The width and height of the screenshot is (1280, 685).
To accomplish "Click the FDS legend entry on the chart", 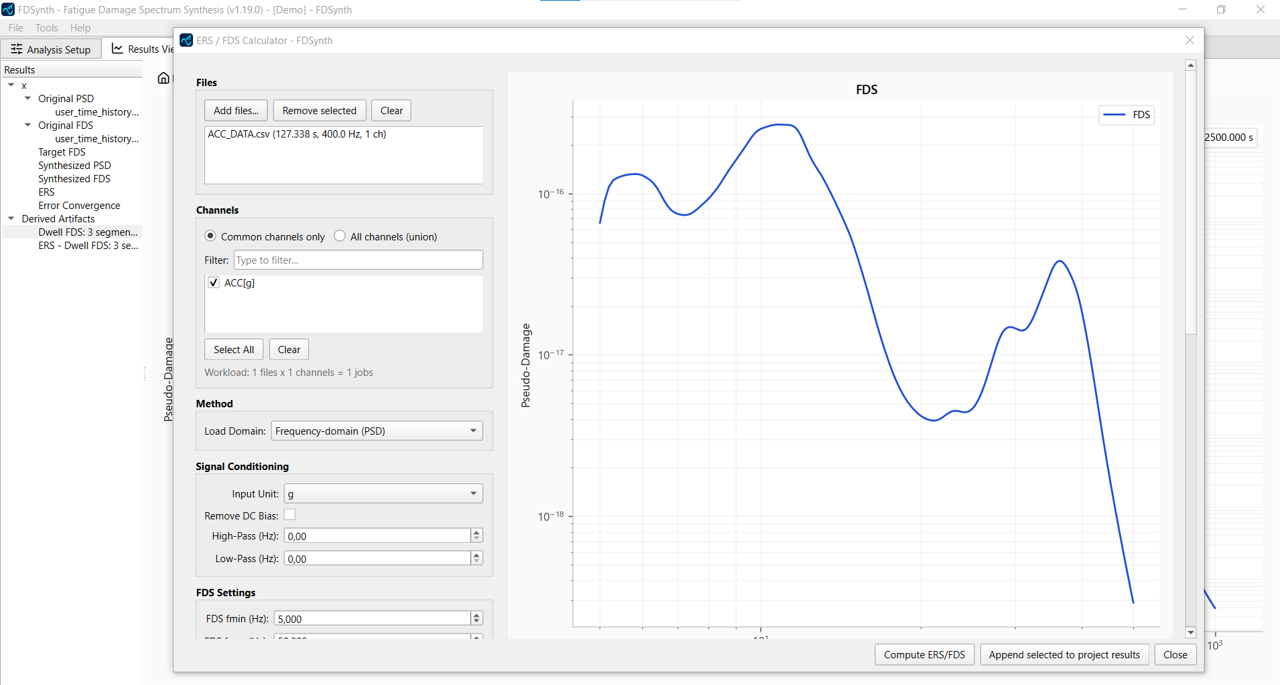I will (1125, 114).
